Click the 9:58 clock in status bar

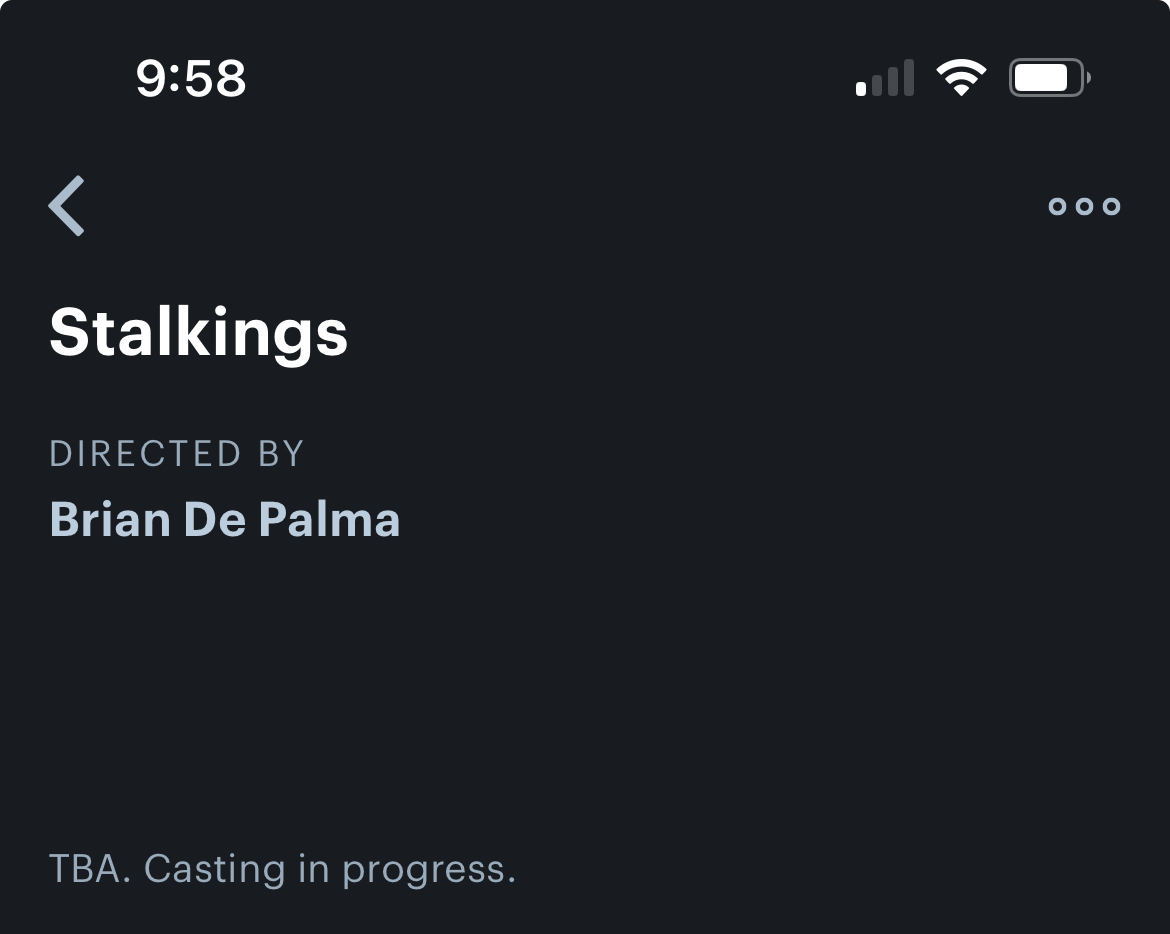(191, 79)
